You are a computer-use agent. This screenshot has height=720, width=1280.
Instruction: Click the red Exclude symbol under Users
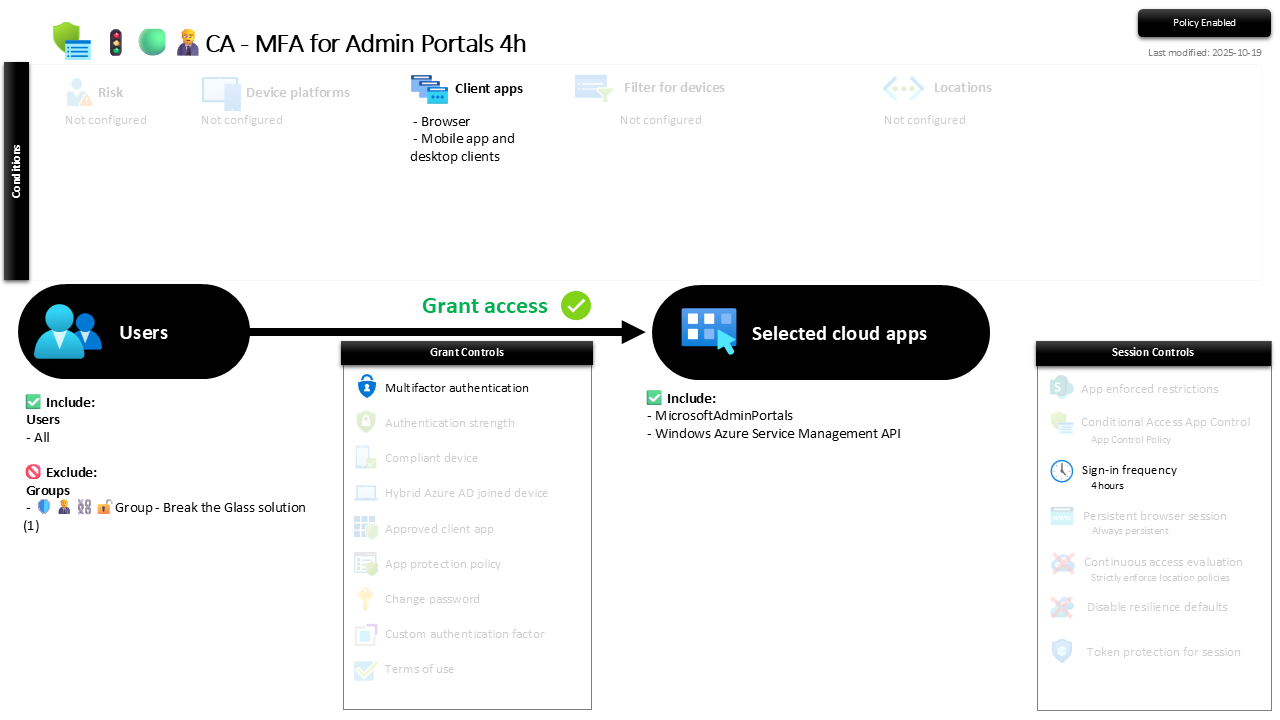[34, 472]
